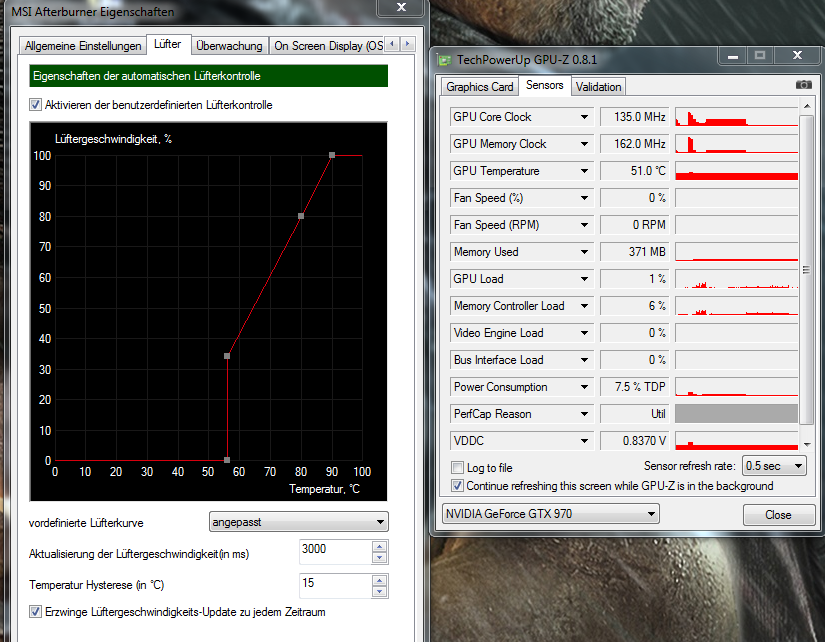The height and width of the screenshot is (642, 825).
Task: Click fan curve point at 100% speed
Action: (x=332, y=155)
